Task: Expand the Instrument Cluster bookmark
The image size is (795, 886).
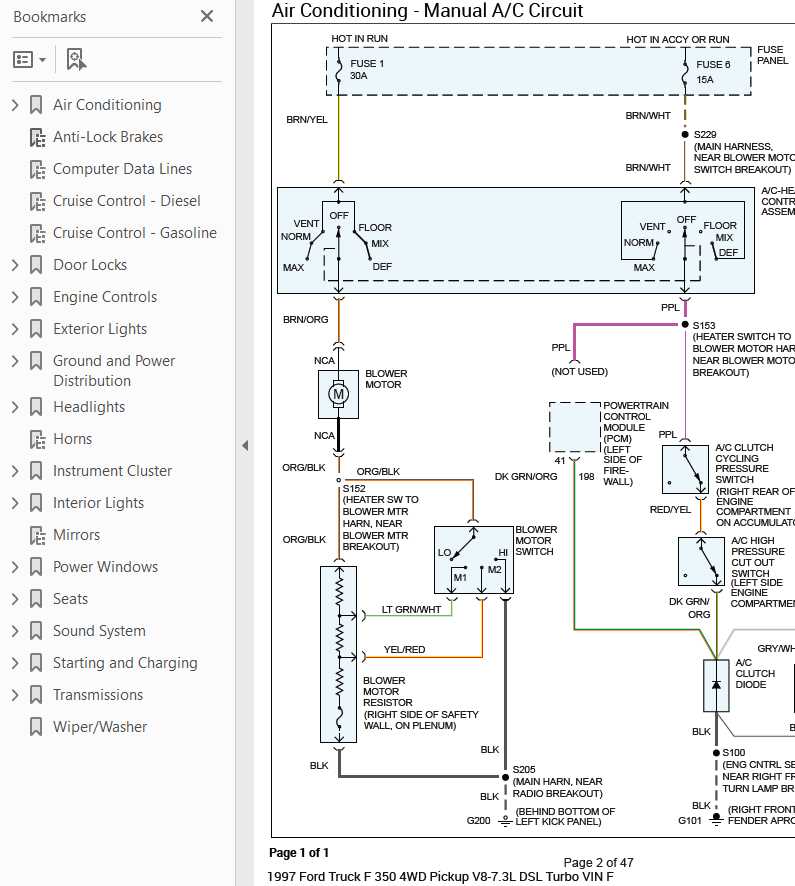Action: coord(15,471)
